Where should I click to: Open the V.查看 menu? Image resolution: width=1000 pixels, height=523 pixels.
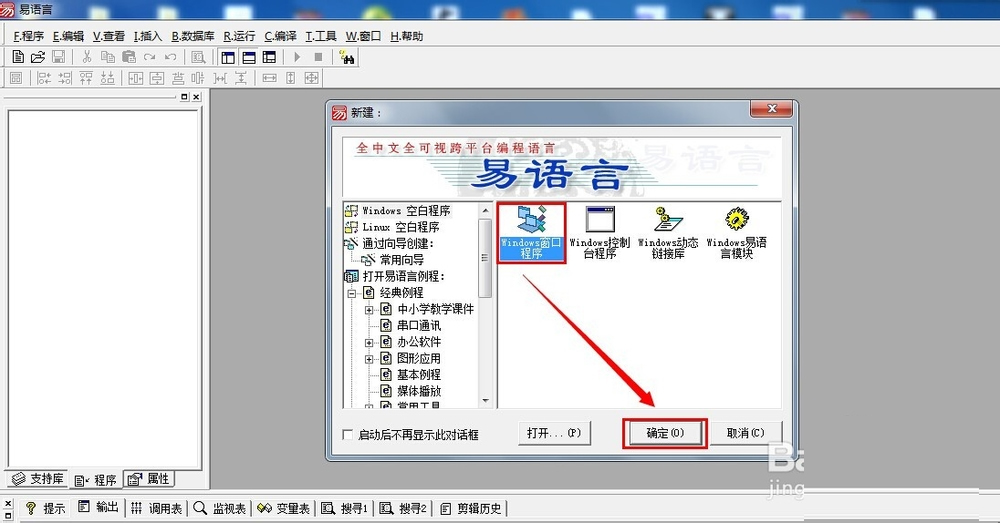coord(108,36)
